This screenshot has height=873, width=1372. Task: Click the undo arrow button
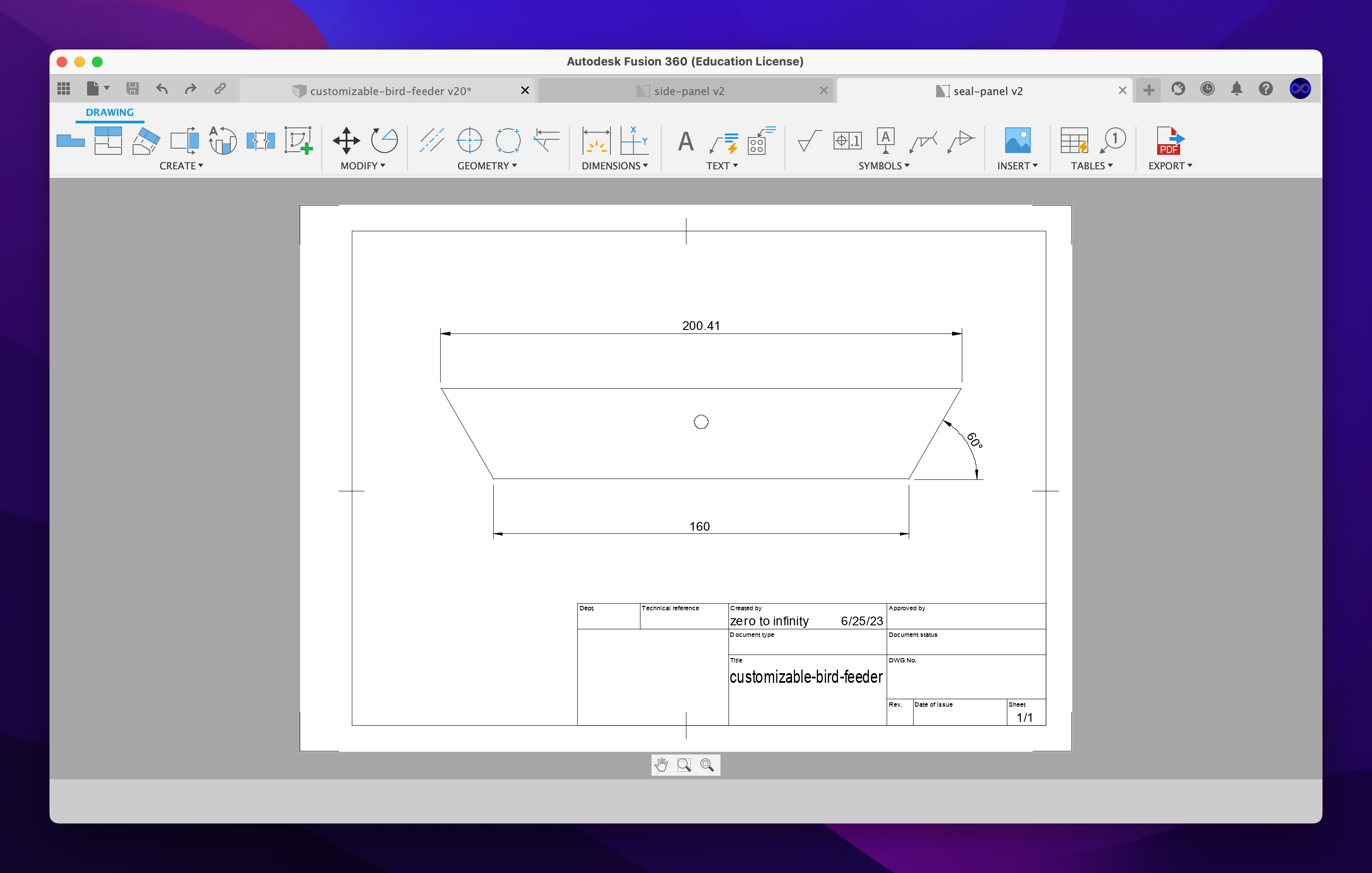(162, 89)
